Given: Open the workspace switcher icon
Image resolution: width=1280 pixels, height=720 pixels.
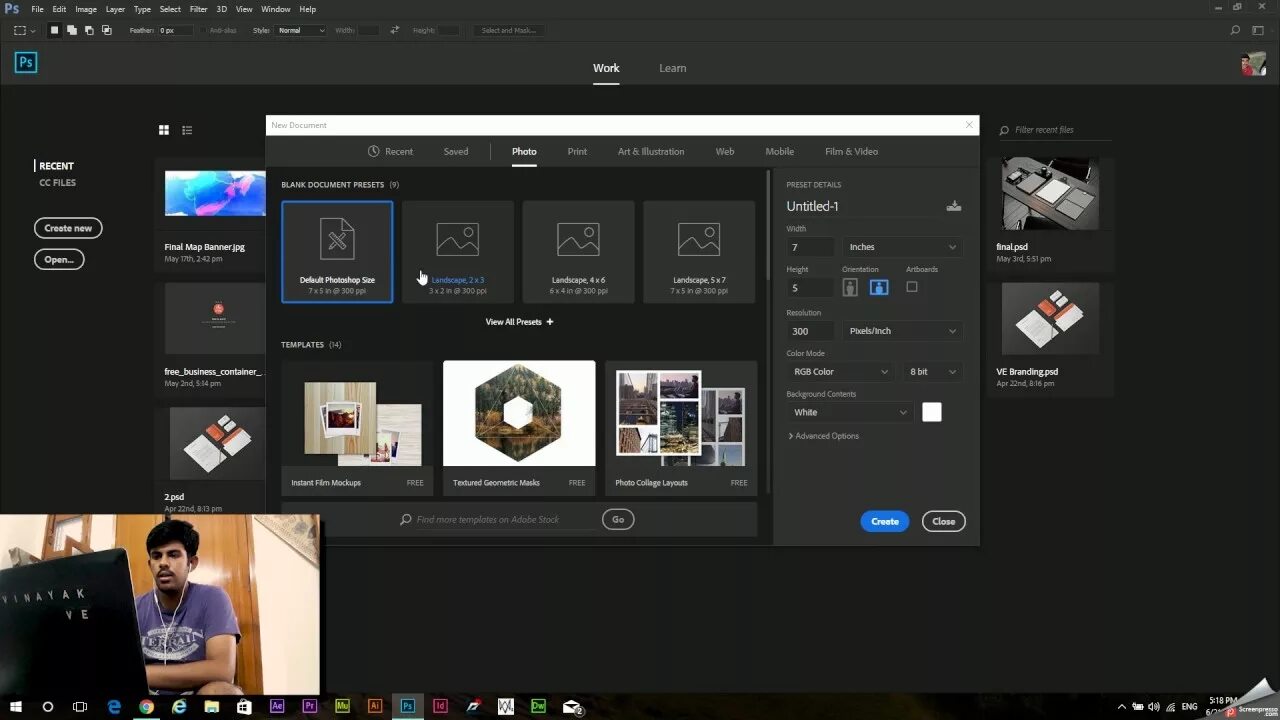Looking at the screenshot, I should click(1258, 30).
